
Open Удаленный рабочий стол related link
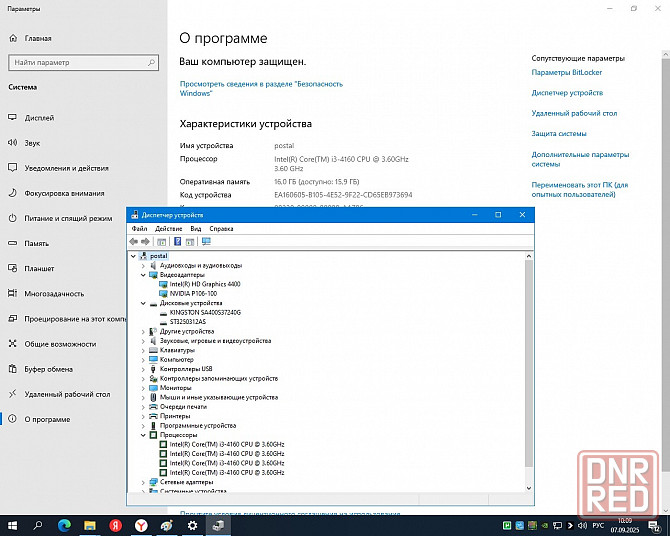[574, 113]
